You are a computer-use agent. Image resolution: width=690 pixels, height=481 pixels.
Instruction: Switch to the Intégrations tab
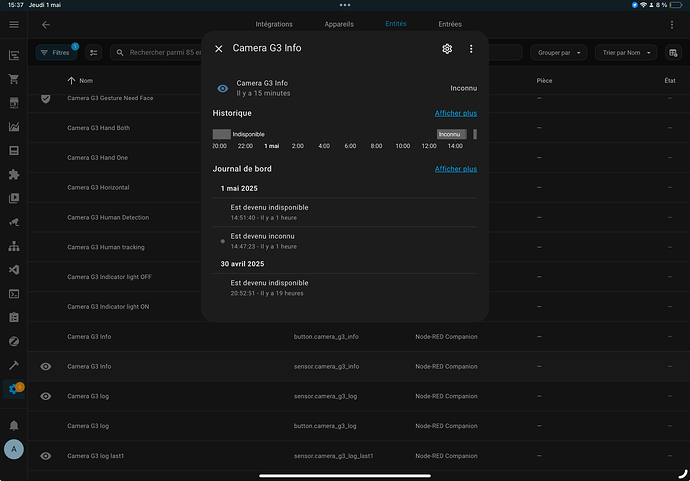click(x=274, y=23)
